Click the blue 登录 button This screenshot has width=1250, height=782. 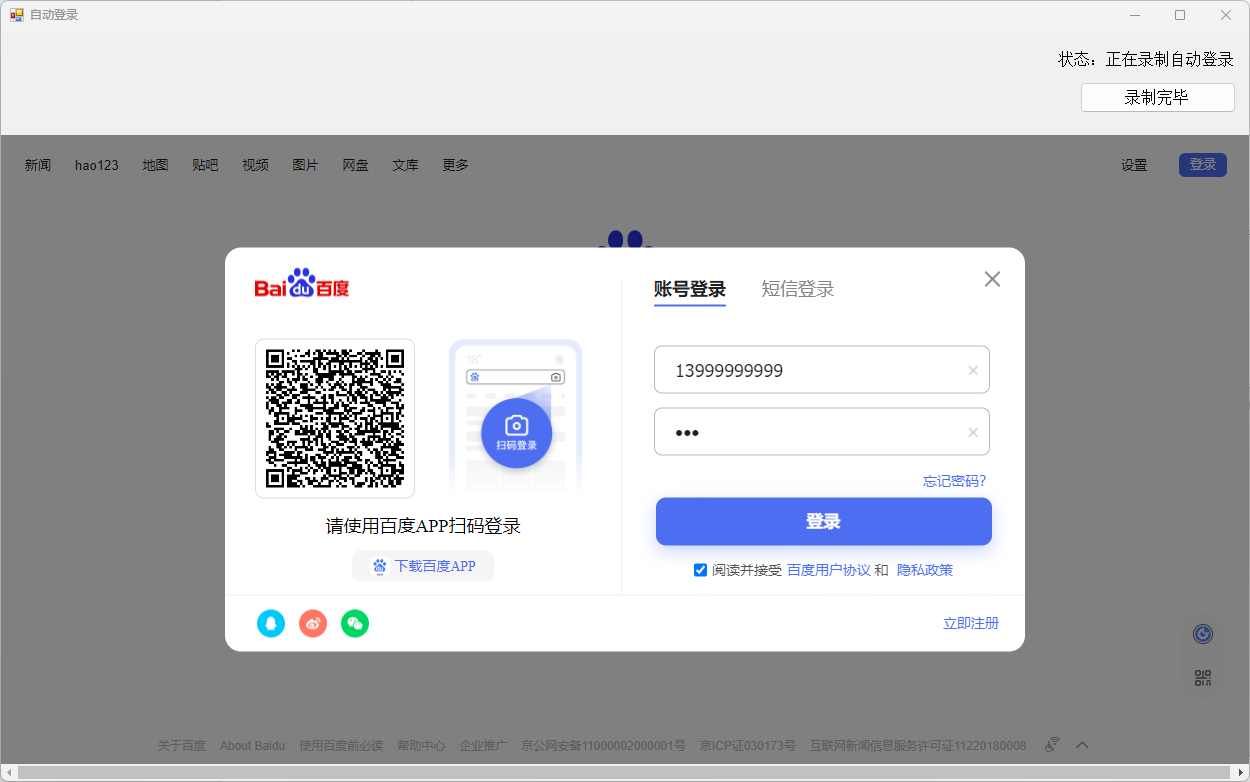click(824, 522)
